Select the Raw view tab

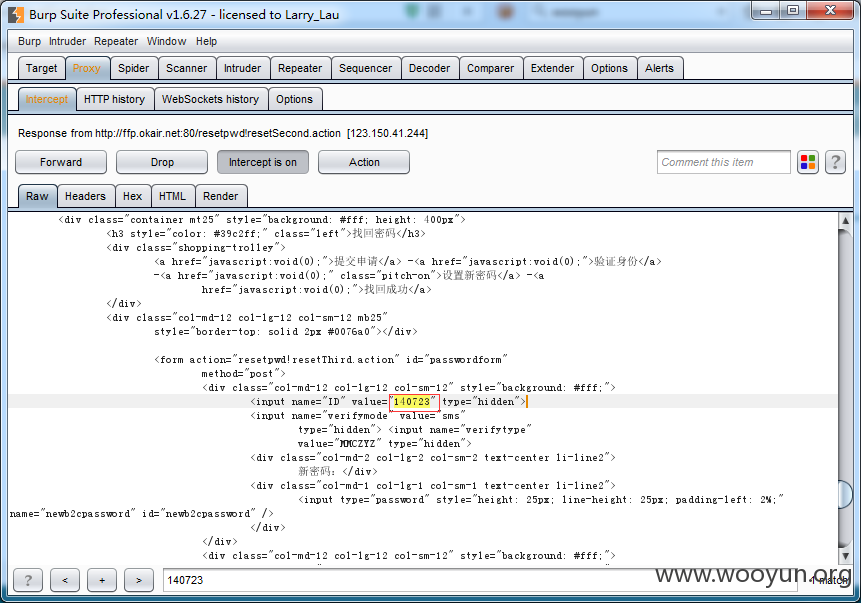(37, 196)
